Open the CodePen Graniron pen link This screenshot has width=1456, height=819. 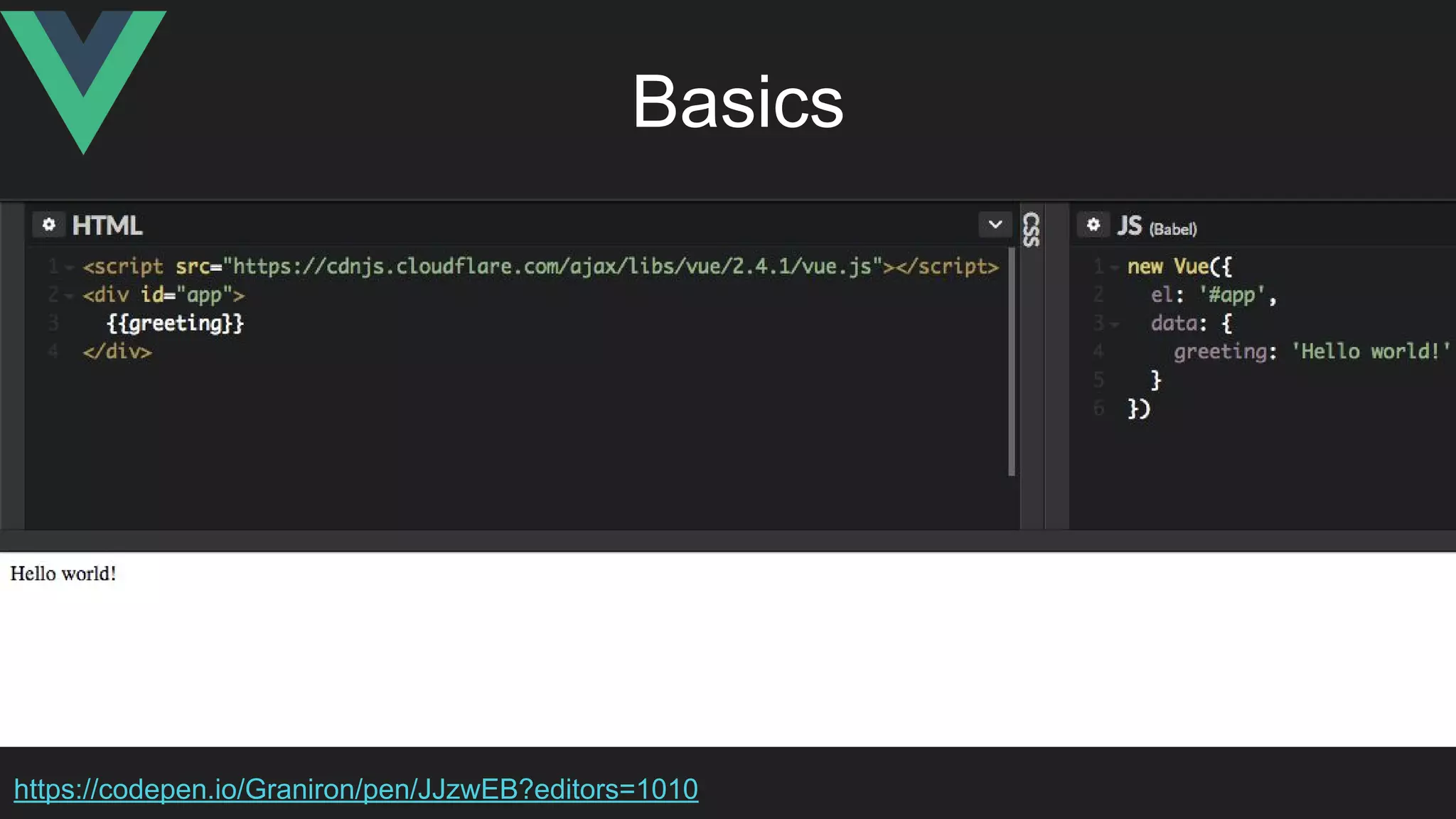356,790
